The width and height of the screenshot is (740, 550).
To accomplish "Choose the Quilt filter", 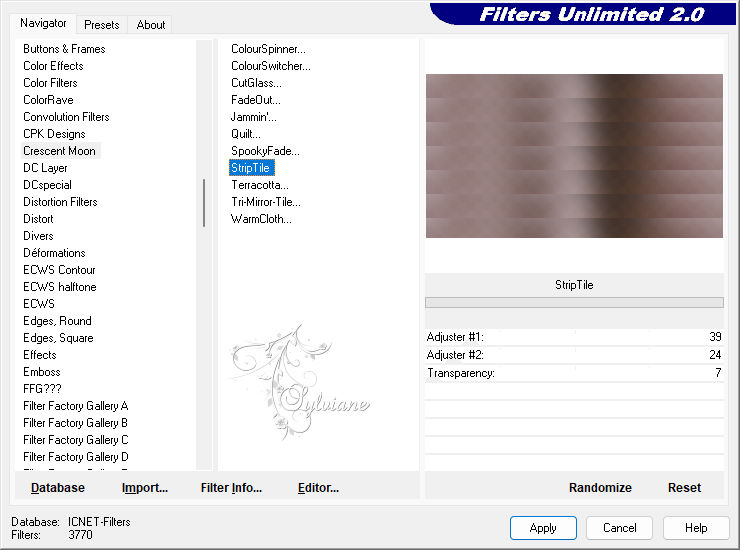I will pyautogui.click(x=245, y=134).
